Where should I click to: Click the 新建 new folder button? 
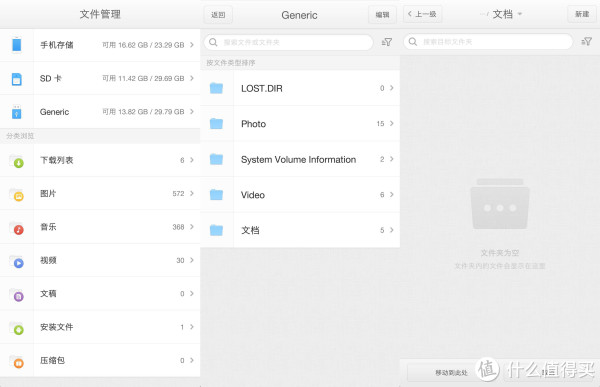(x=582, y=14)
